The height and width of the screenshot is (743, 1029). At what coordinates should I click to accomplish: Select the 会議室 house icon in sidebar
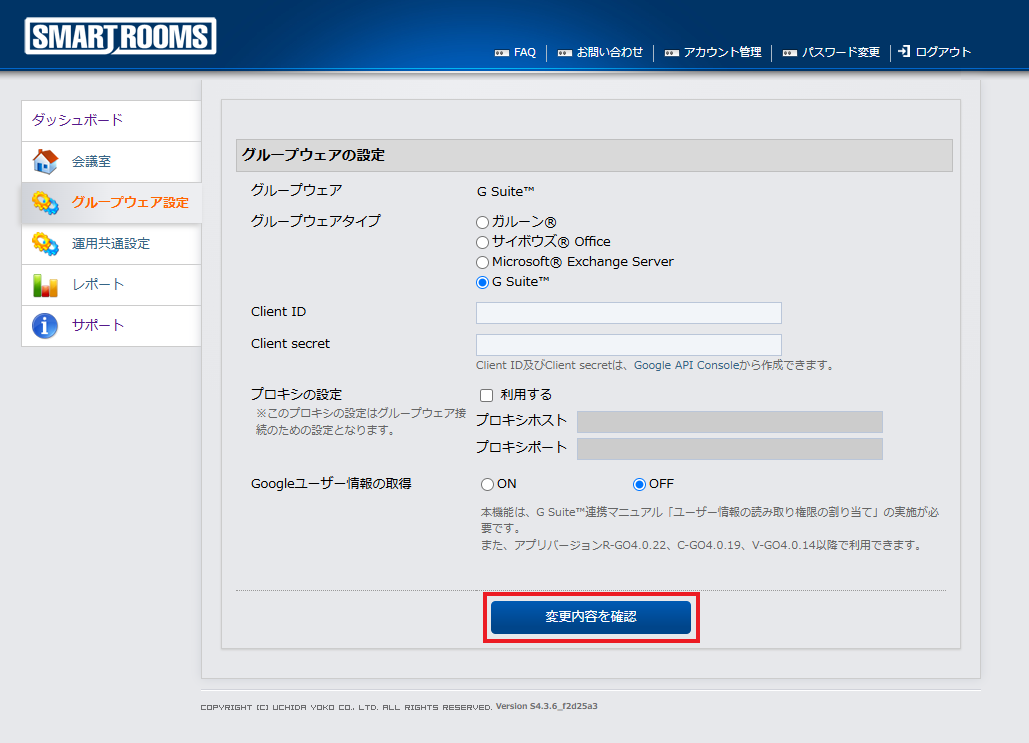pyautogui.click(x=44, y=162)
